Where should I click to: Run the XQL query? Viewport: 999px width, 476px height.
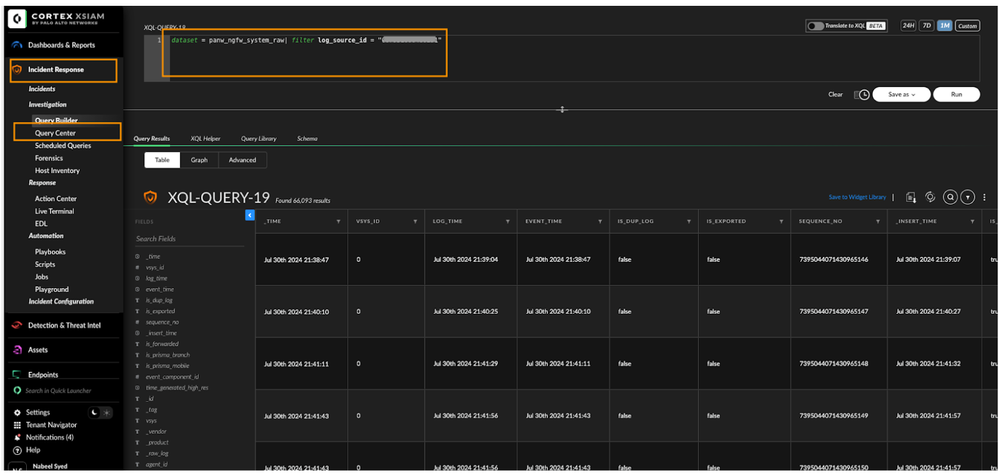(957, 94)
